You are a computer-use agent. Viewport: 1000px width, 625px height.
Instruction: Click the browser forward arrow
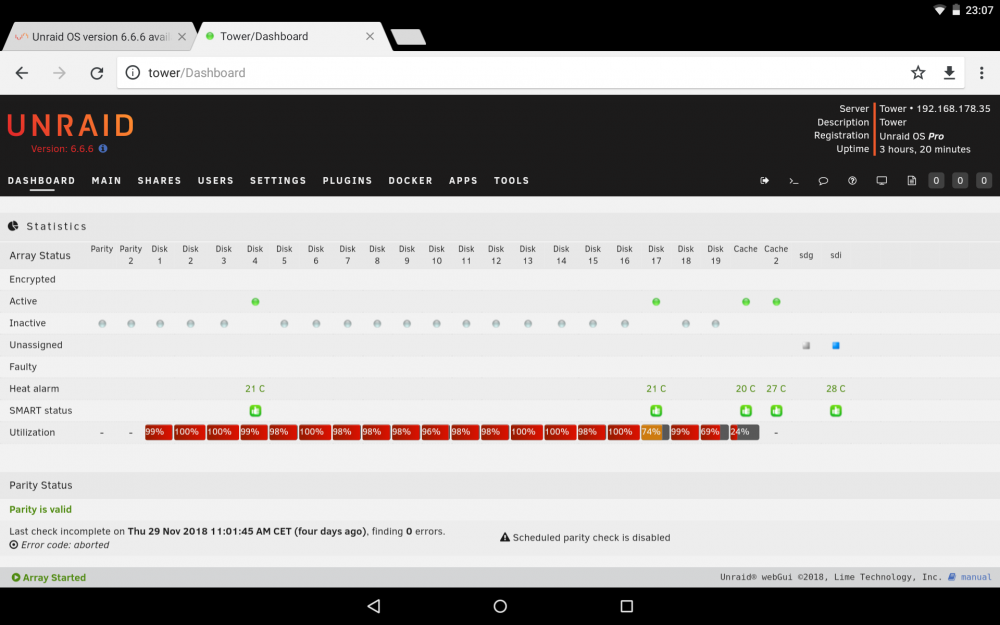(x=59, y=73)
